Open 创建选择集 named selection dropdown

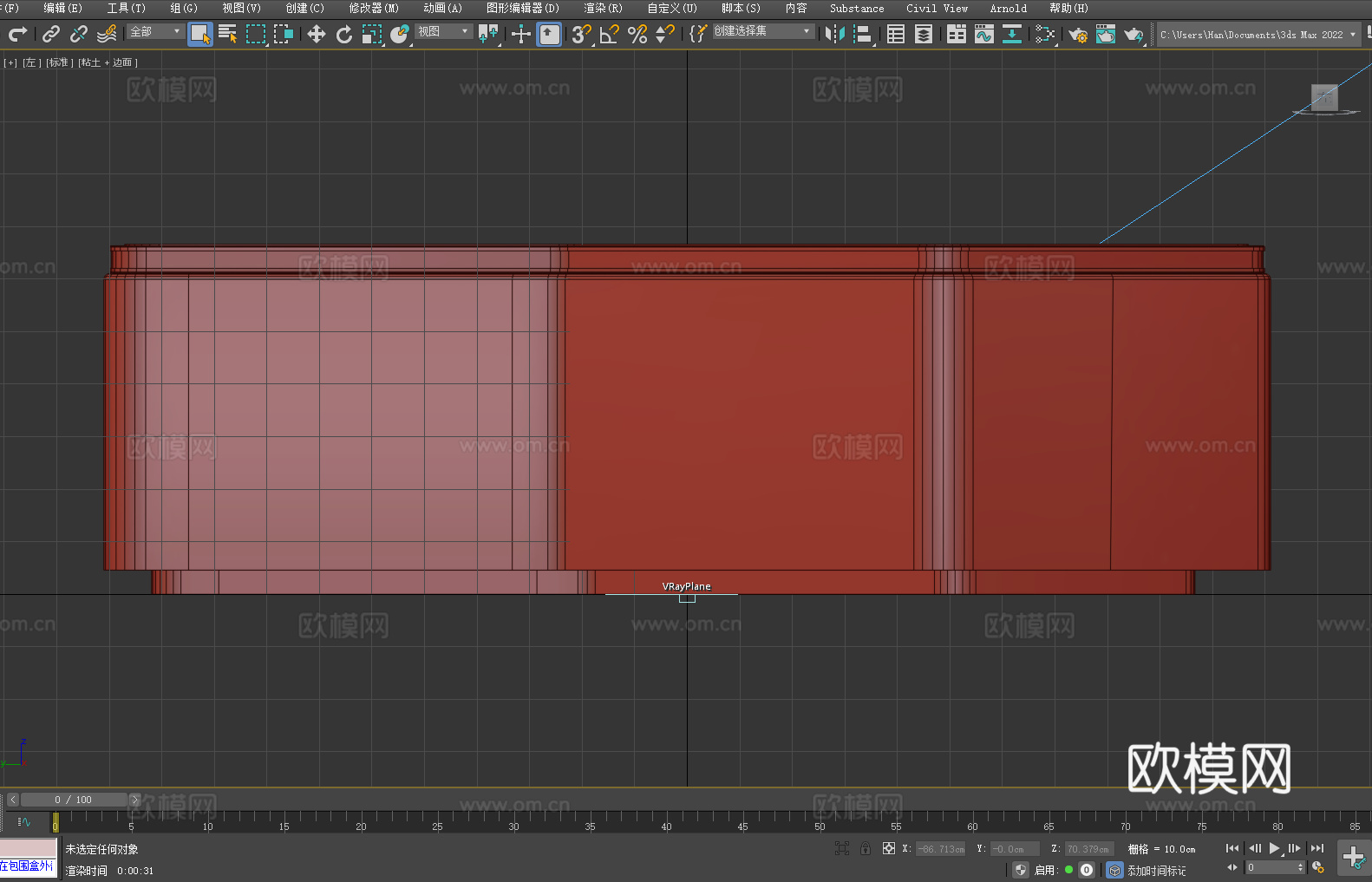[763, 31]
